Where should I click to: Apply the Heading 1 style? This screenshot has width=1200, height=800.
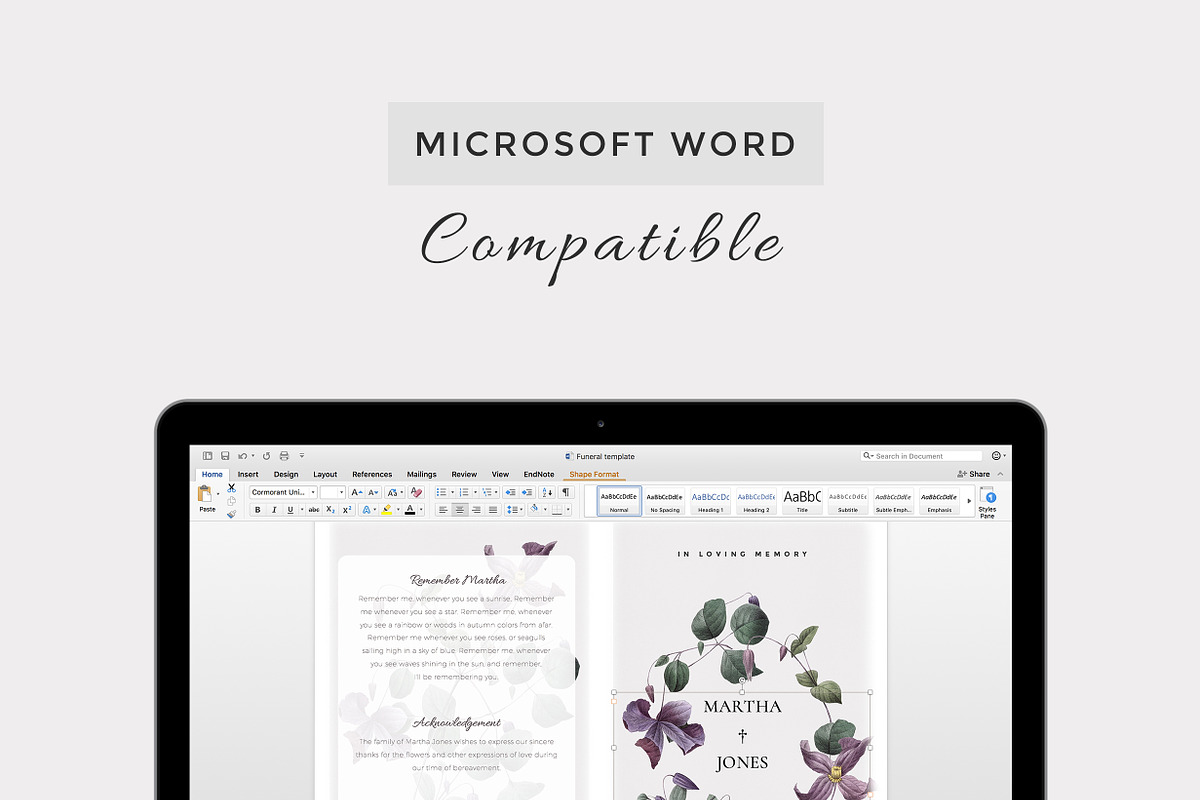tap(711, 501)
